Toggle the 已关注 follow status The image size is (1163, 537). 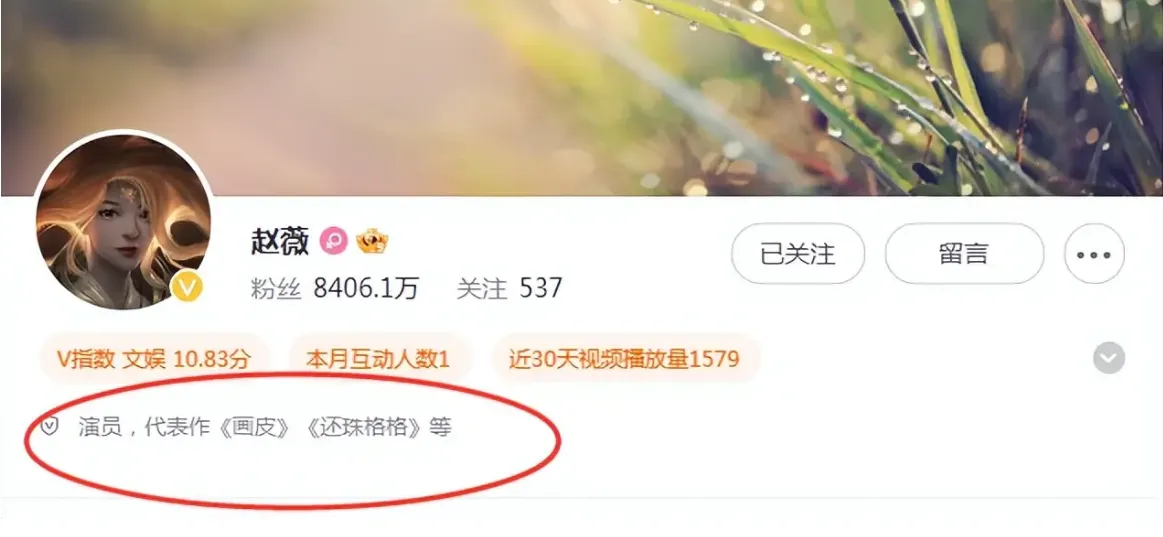point(798,254)
